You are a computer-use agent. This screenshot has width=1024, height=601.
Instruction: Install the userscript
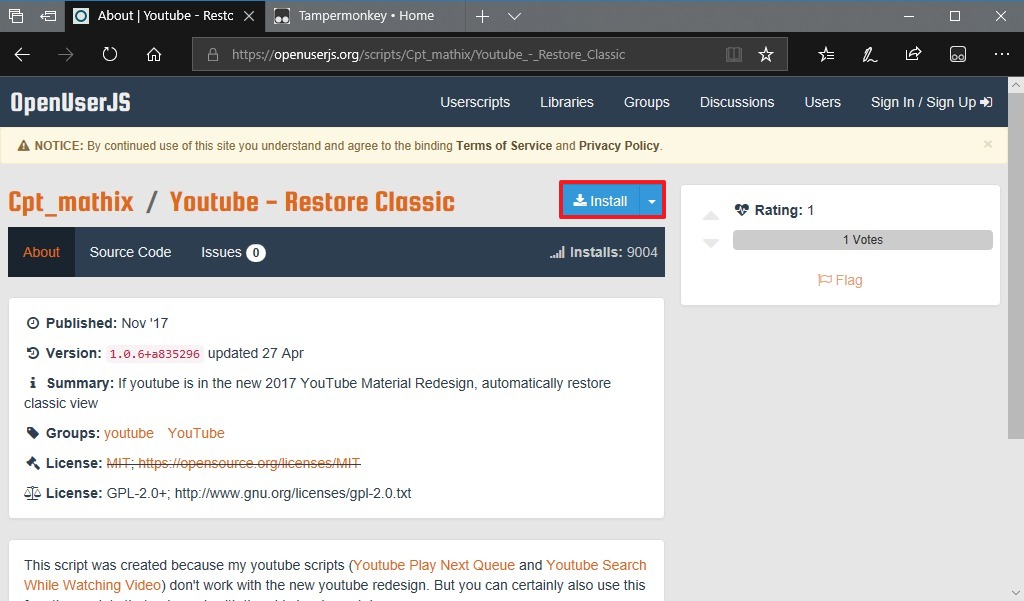click(x=600, y=201)
